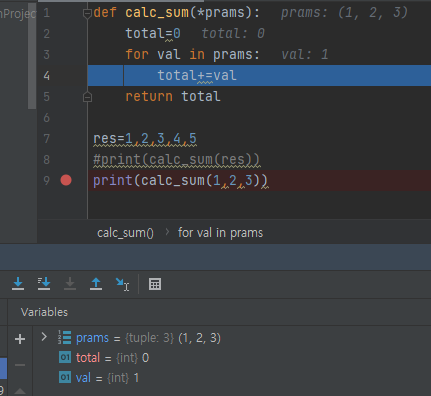Screen dimensions: 431x396
Task: Click the 'for val in prams' breadcrumb
Action: tap(220, 233)
